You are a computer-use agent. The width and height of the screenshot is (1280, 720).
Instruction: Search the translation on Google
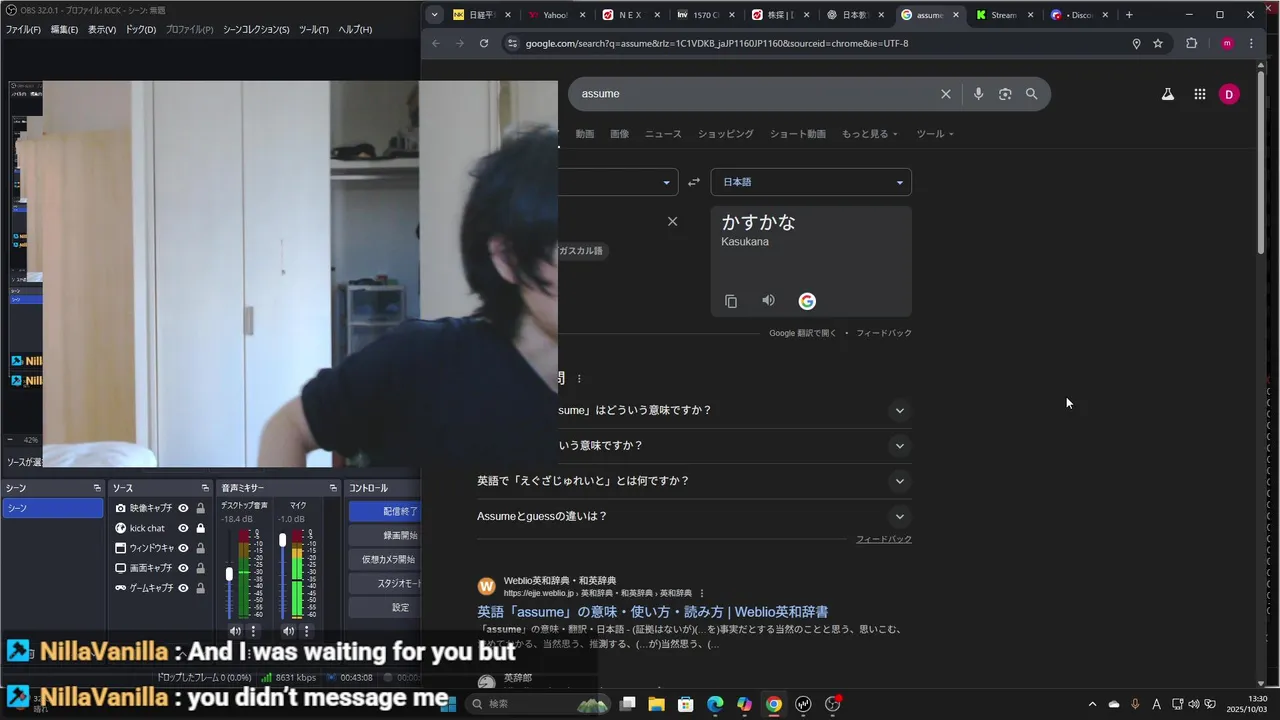(807, 301)
